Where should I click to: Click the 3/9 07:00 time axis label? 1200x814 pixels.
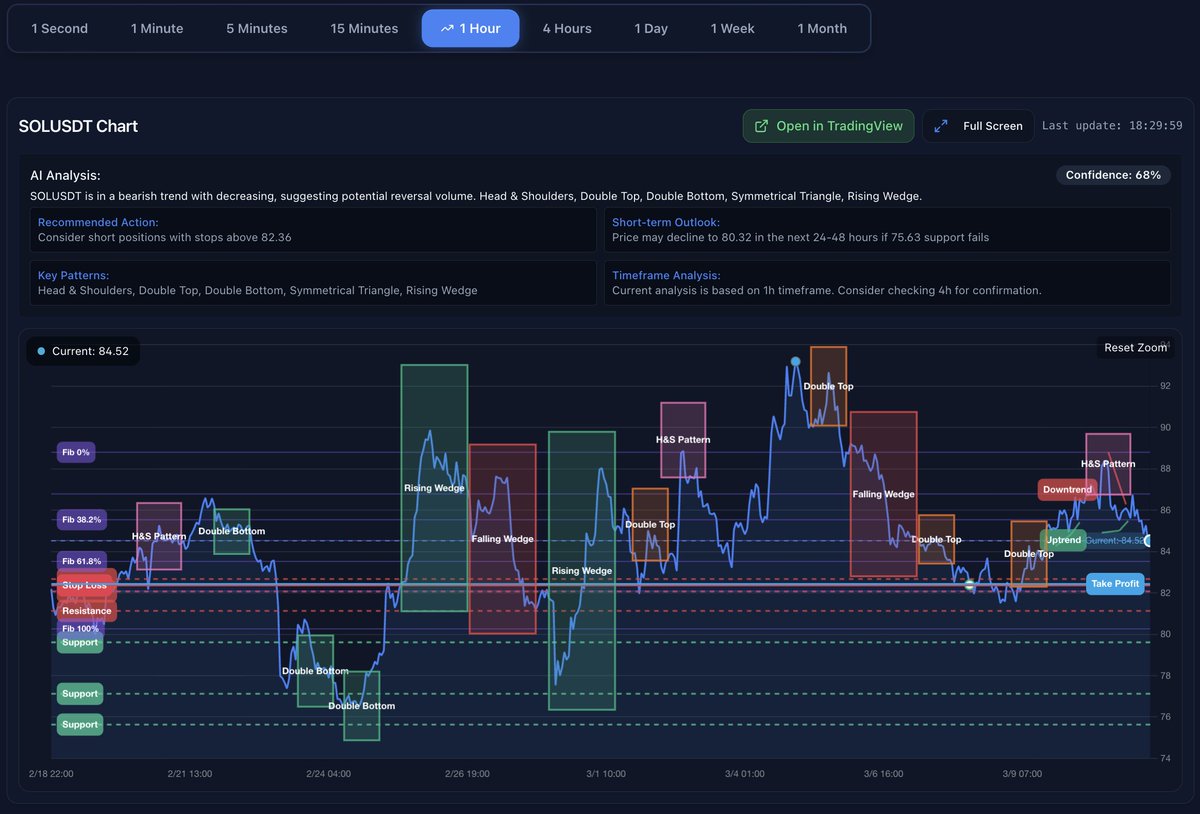tap(1022, 773)
